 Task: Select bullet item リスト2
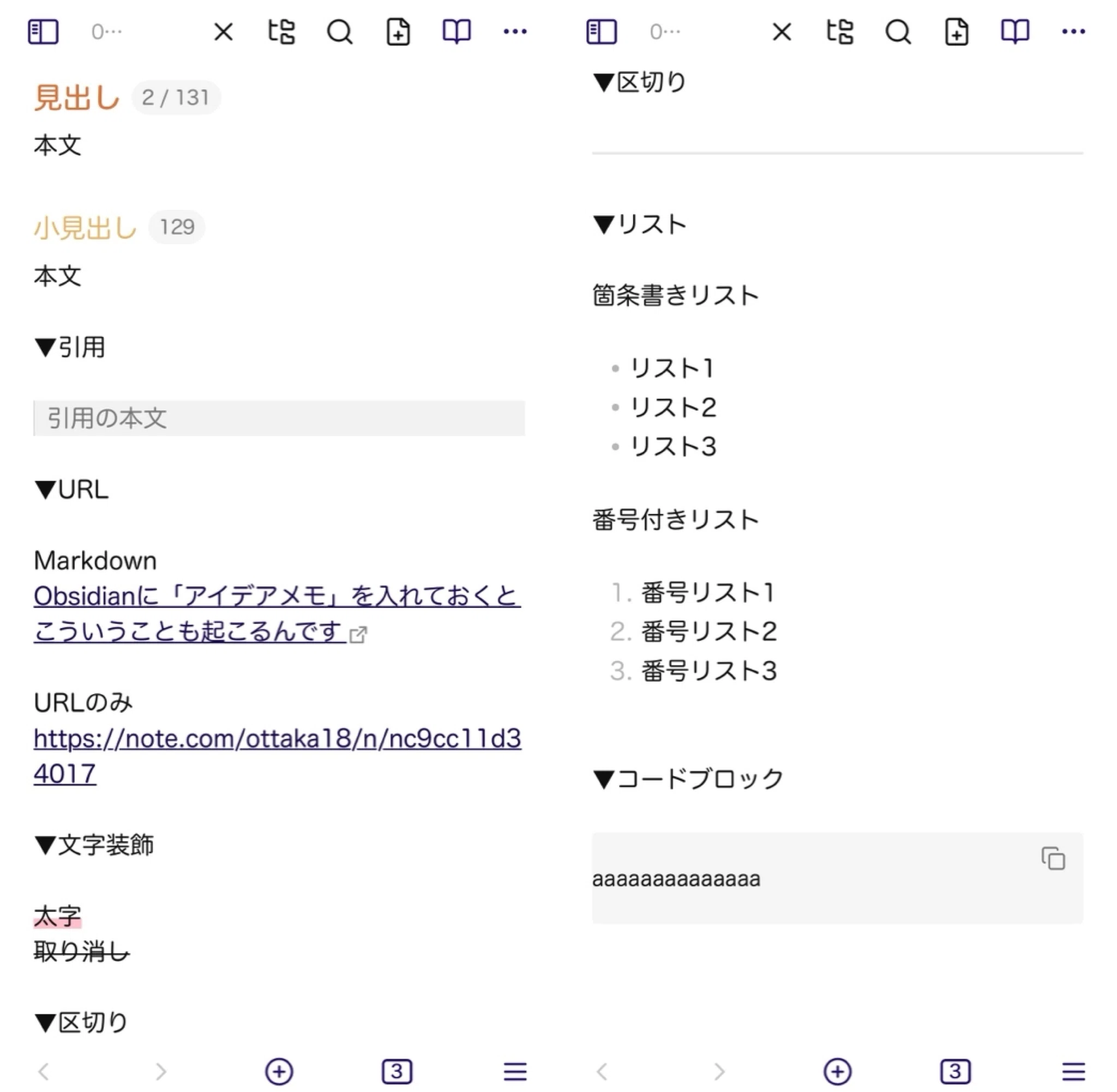[674, 407]
